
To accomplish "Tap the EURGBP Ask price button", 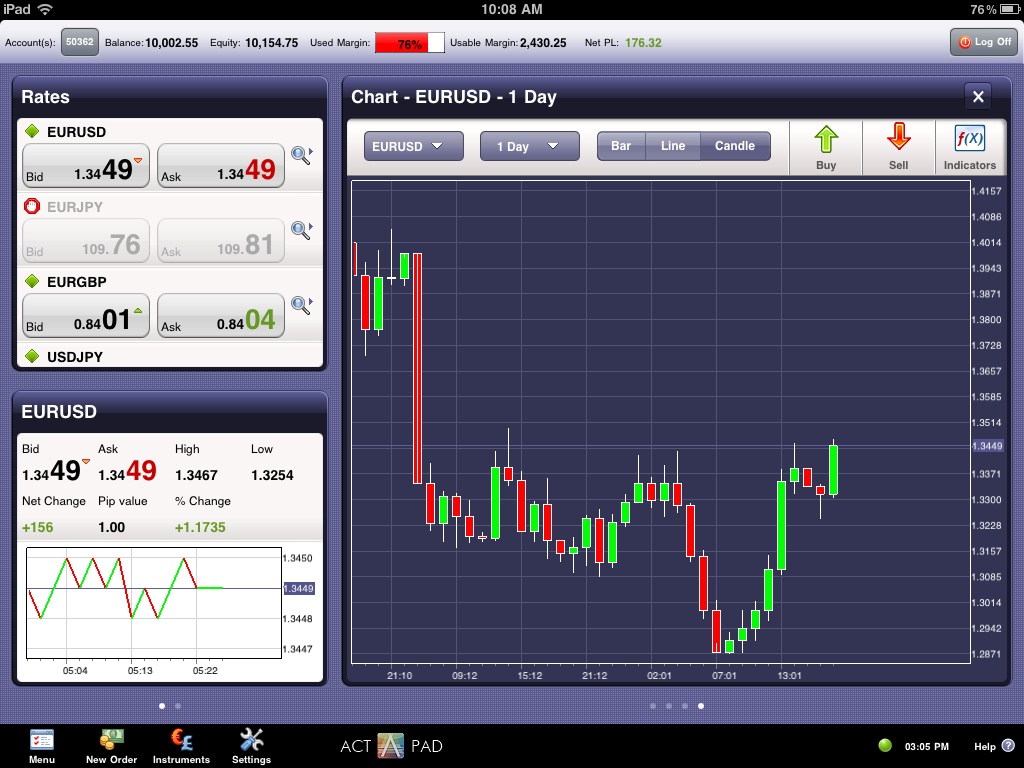I will point(221,316).
